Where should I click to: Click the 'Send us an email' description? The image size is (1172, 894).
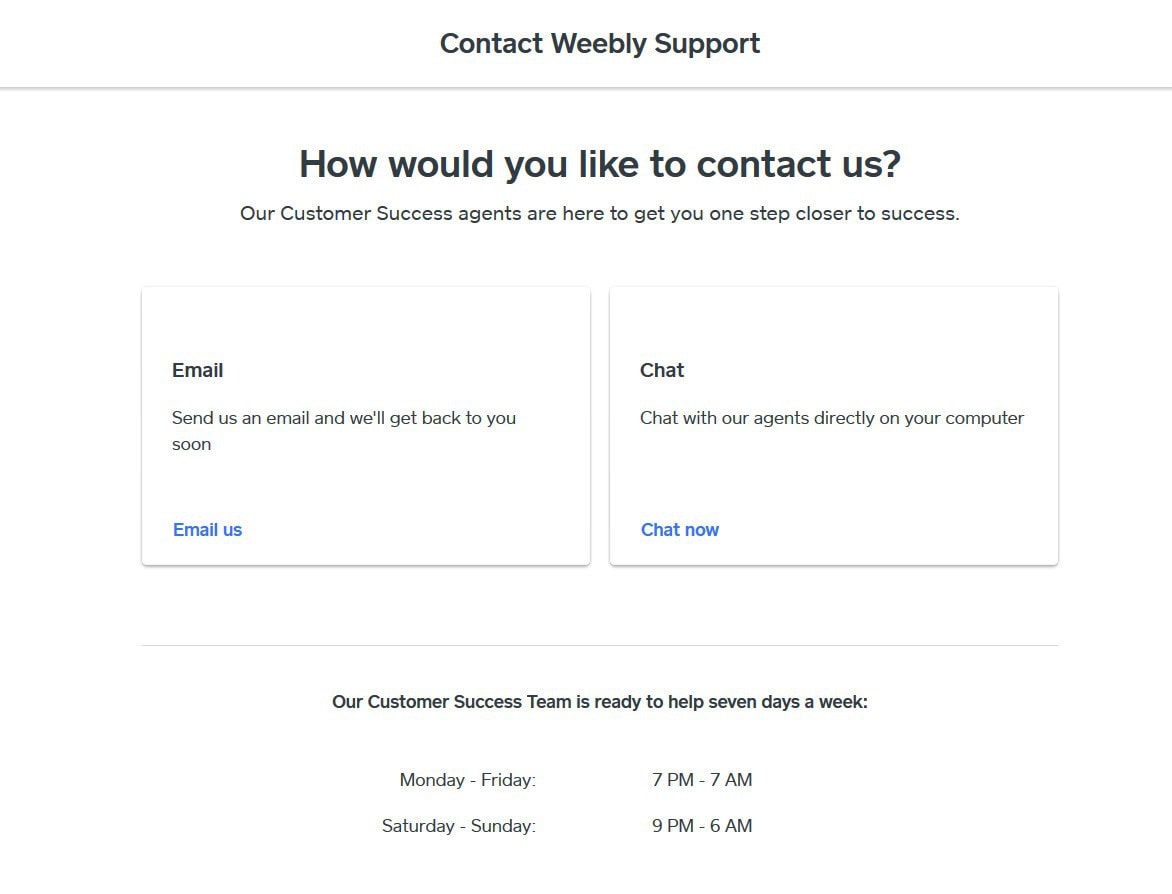(343, 418)
